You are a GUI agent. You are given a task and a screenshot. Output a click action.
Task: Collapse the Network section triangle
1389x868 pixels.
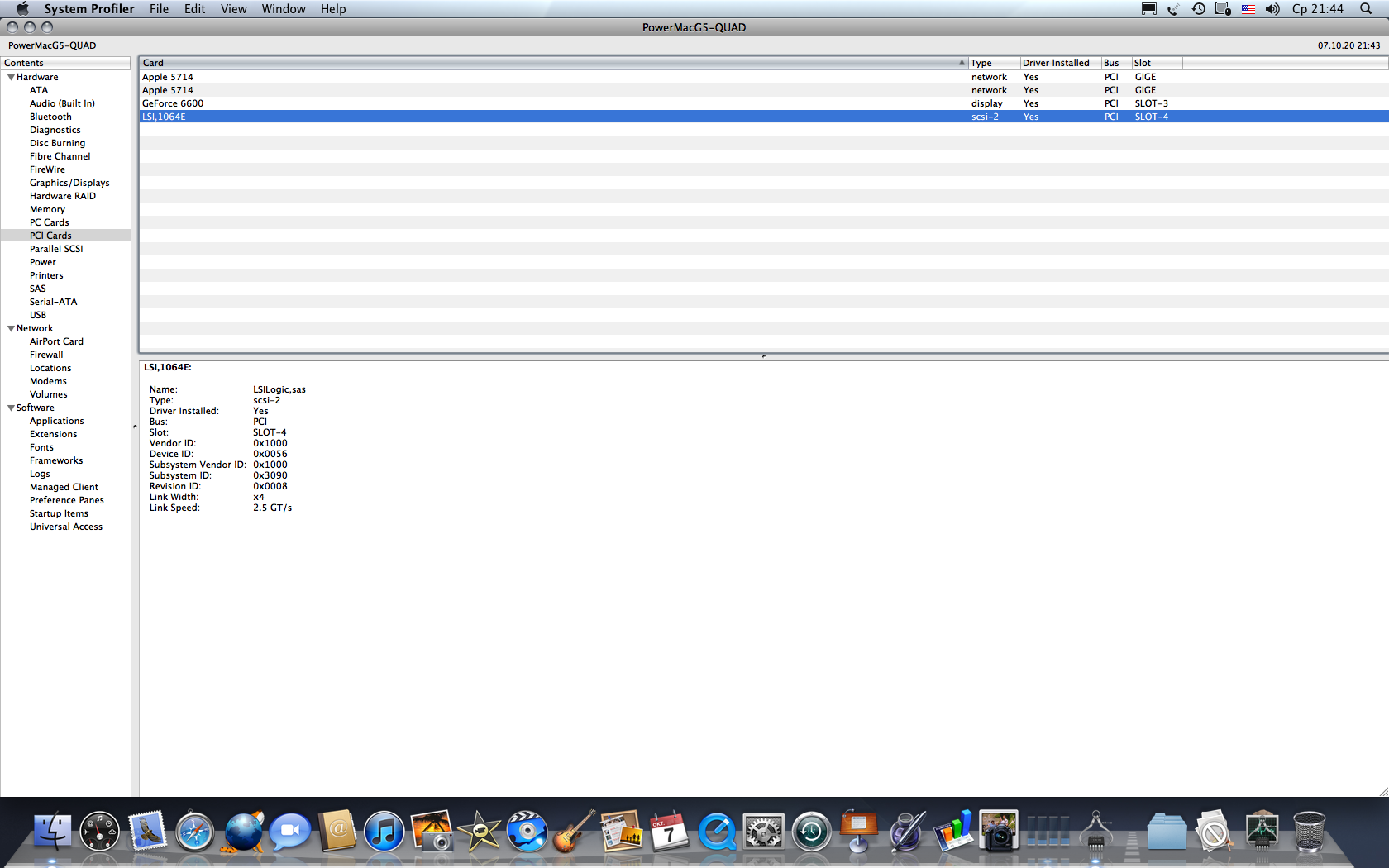coord(11,328)
